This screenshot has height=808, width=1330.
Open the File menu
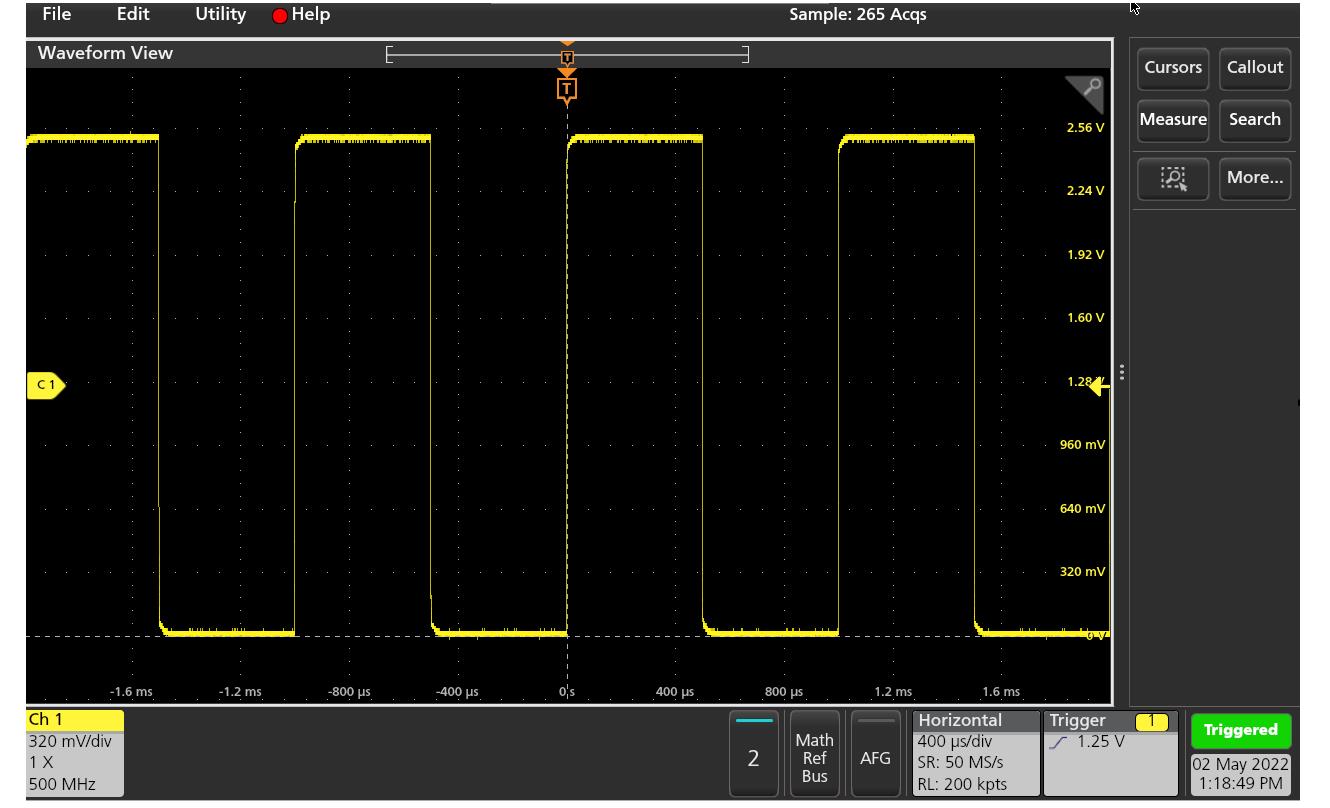(x=57, y=14)
